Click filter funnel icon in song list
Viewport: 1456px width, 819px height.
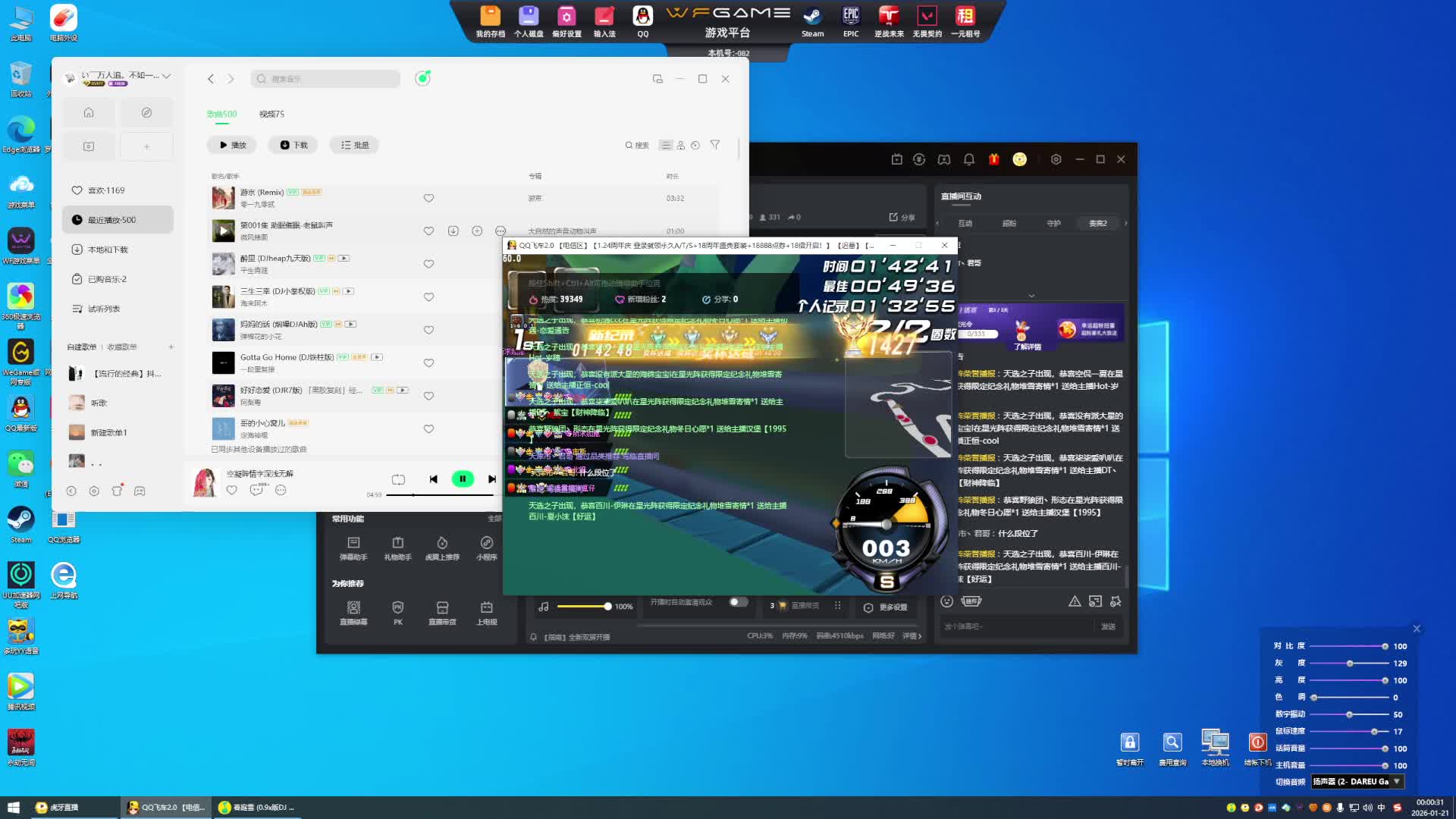pos(714,145)
